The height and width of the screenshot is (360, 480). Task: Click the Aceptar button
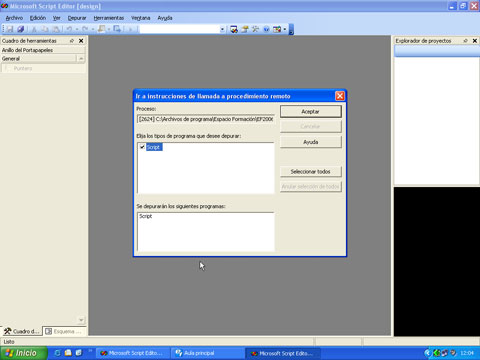[311, 112]
